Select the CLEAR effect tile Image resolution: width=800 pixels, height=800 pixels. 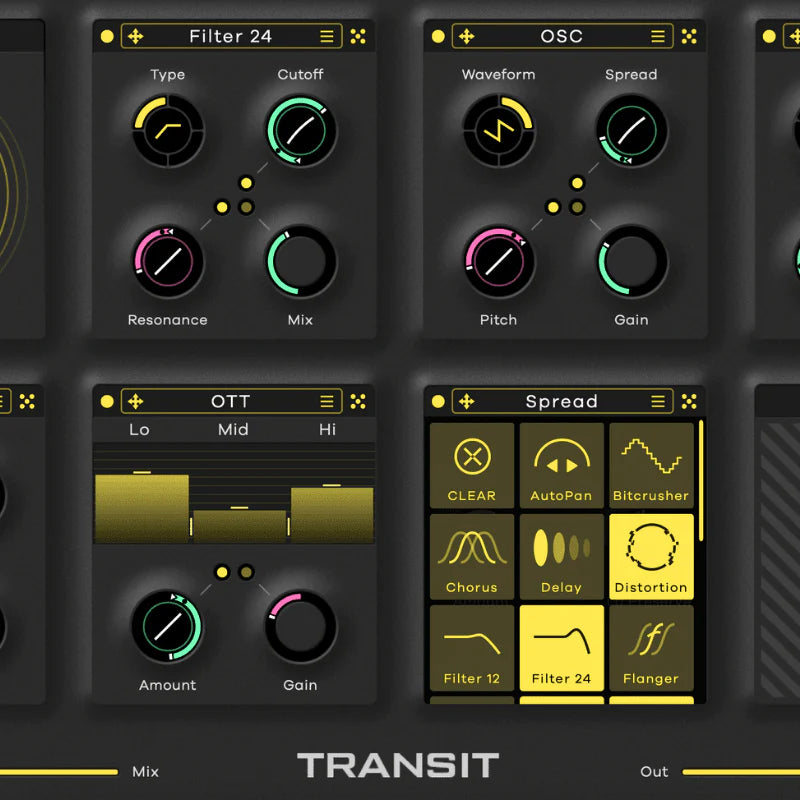pos(472,465)
